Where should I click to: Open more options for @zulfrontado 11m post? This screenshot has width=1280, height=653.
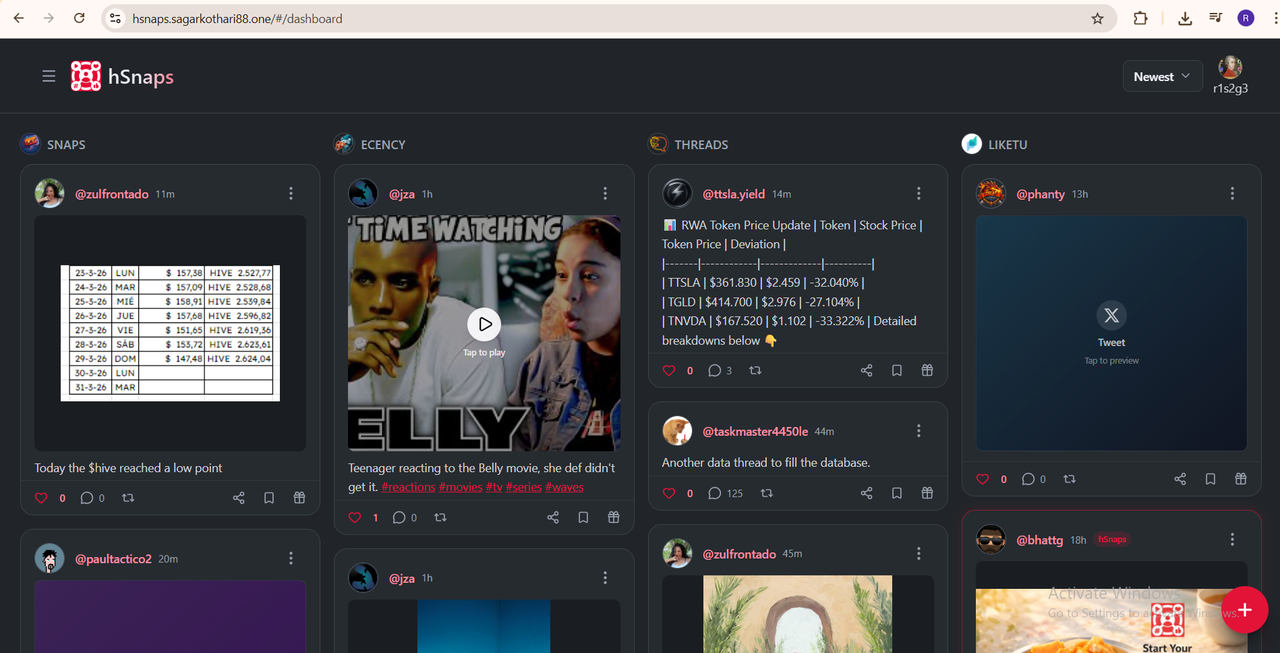point(291,193)
